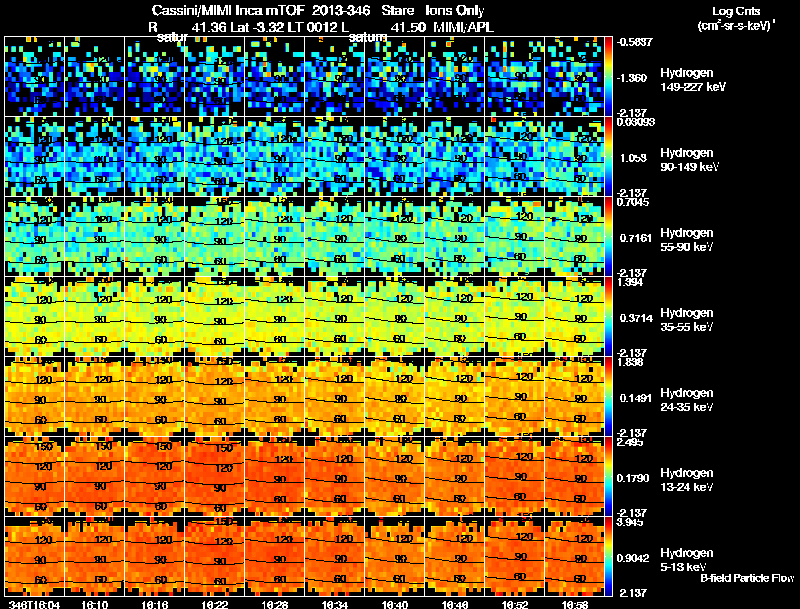Screen dimensions: 800x609
Task: Click the "B-field Particle Flow" caption
Action: click(747, 578)
